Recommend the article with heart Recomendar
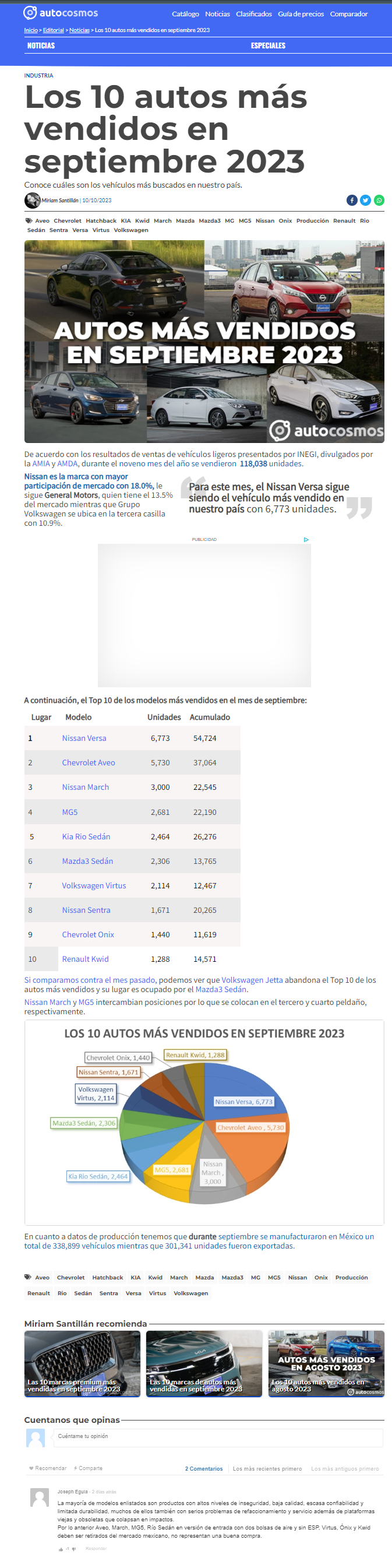 point(48,1468)
